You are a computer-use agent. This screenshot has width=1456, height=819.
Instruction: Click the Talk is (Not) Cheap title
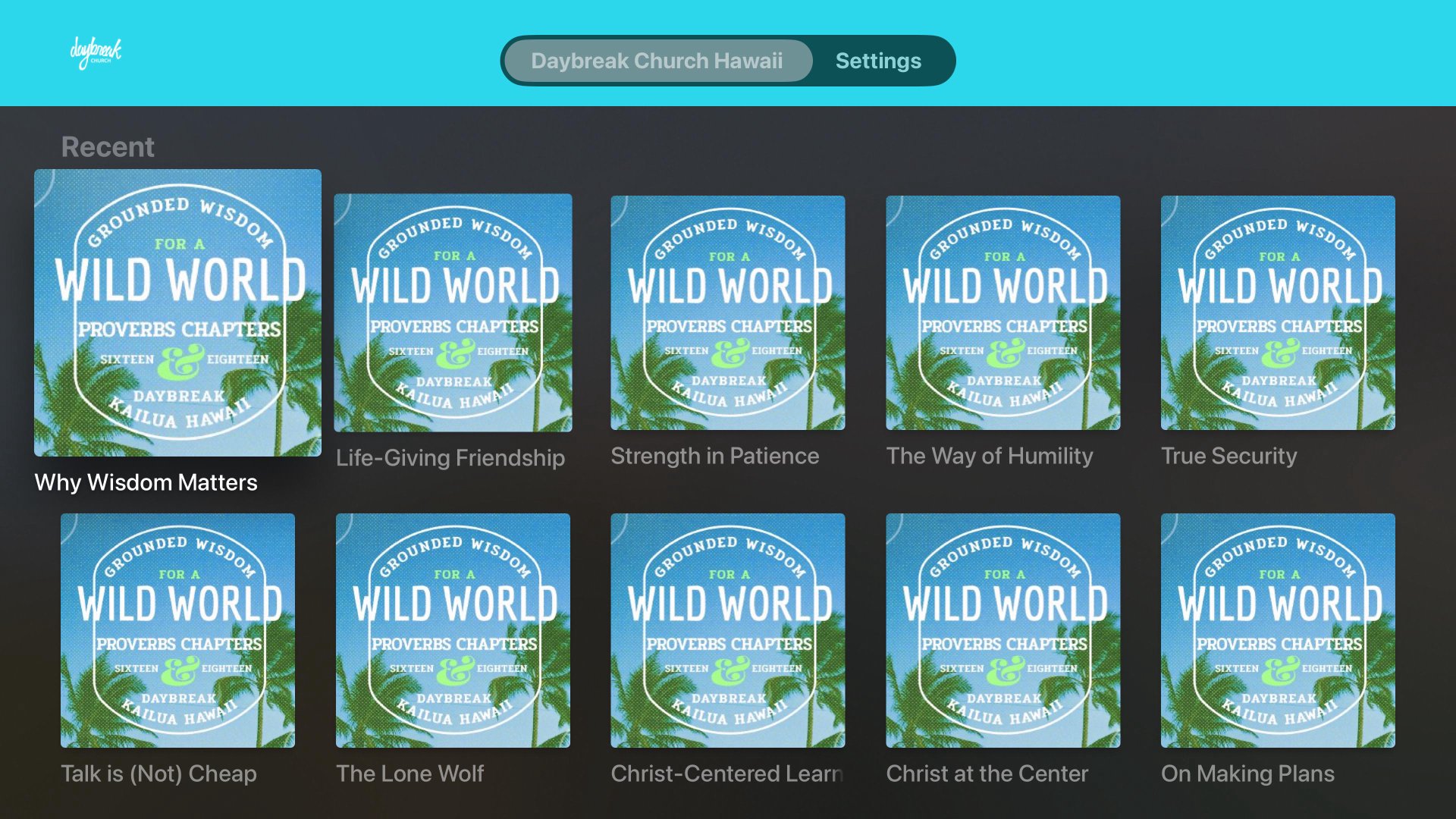(158, 773)
